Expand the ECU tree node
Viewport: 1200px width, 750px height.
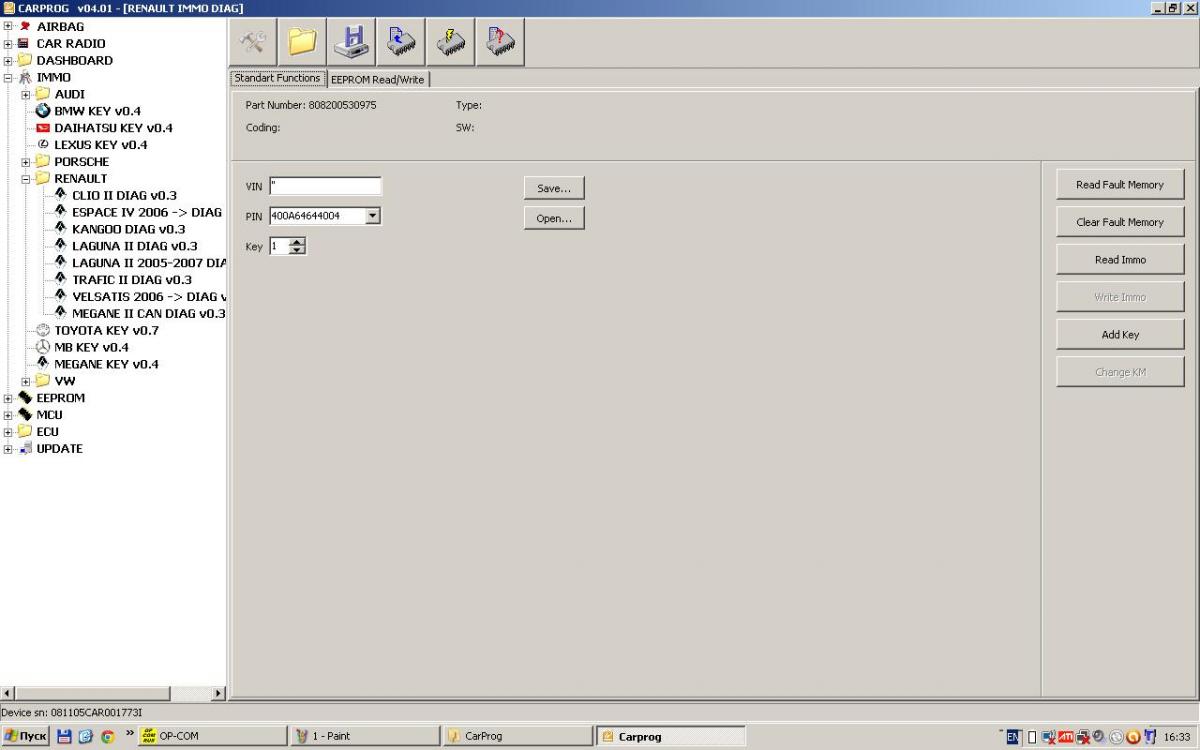coord(8,432)
